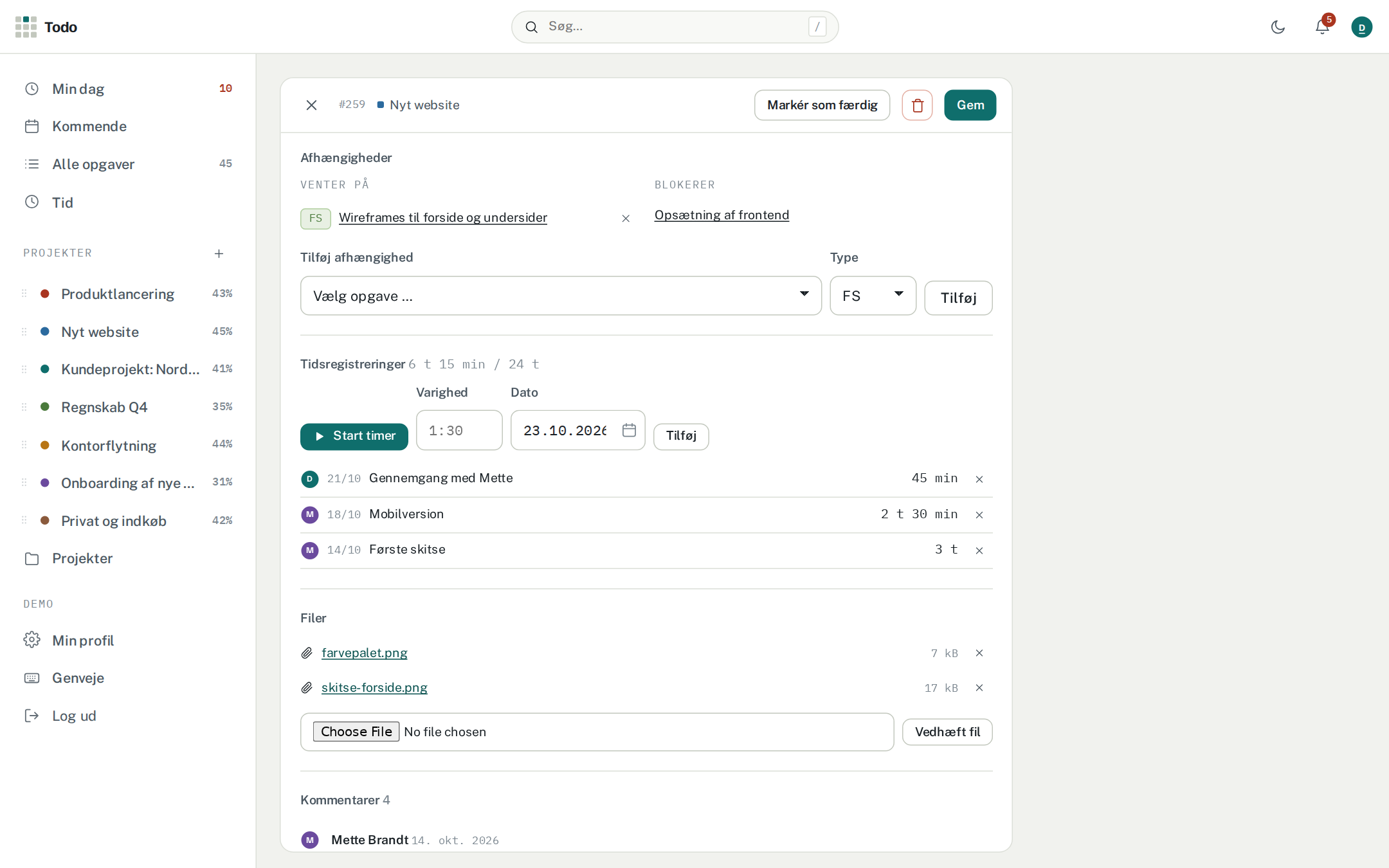Screen dimensions: 1389x868
Task: Go to Min dag
Action: click(x=128, y=89)
